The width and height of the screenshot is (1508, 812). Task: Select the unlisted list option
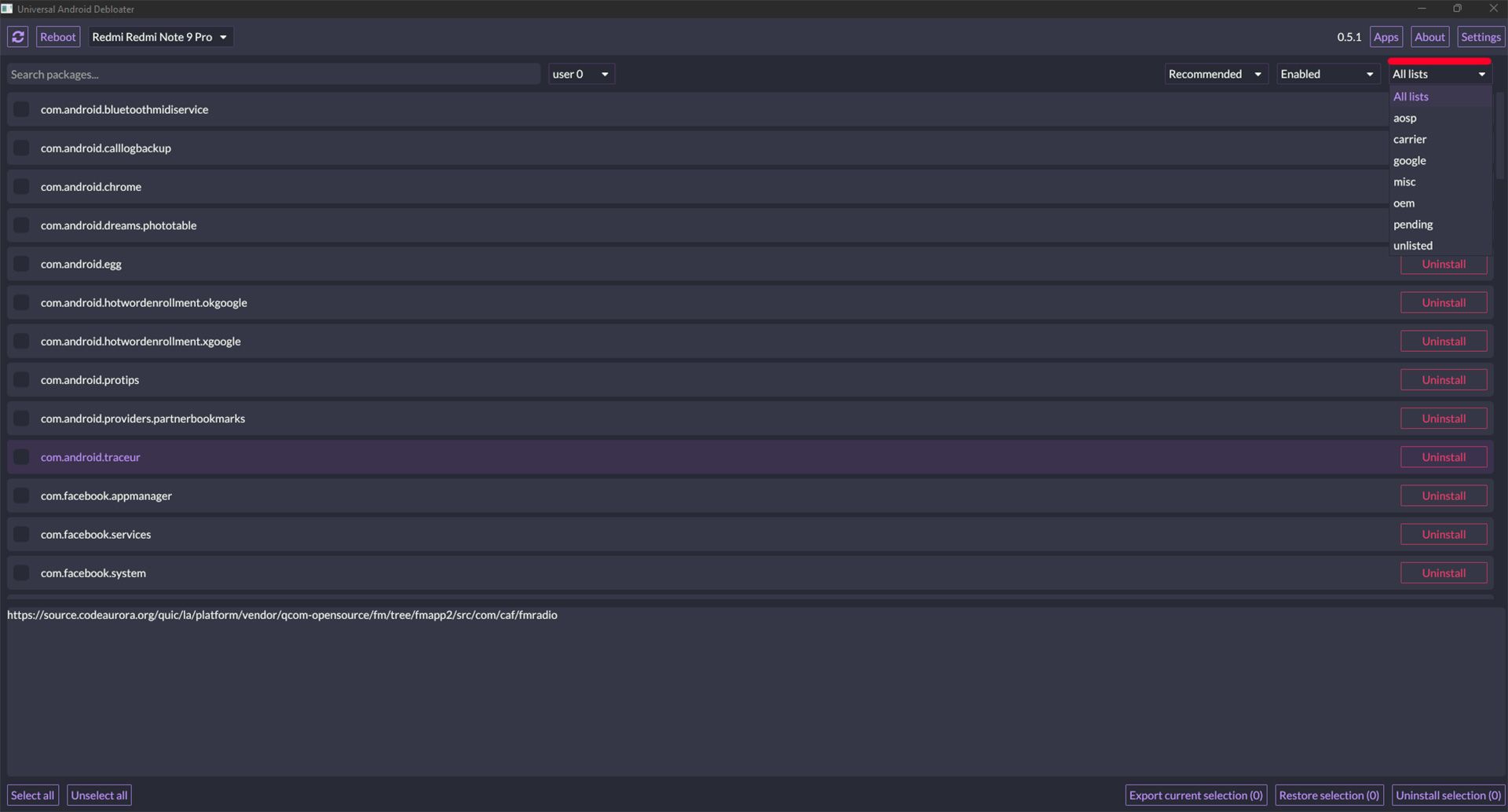[1440, 245]
